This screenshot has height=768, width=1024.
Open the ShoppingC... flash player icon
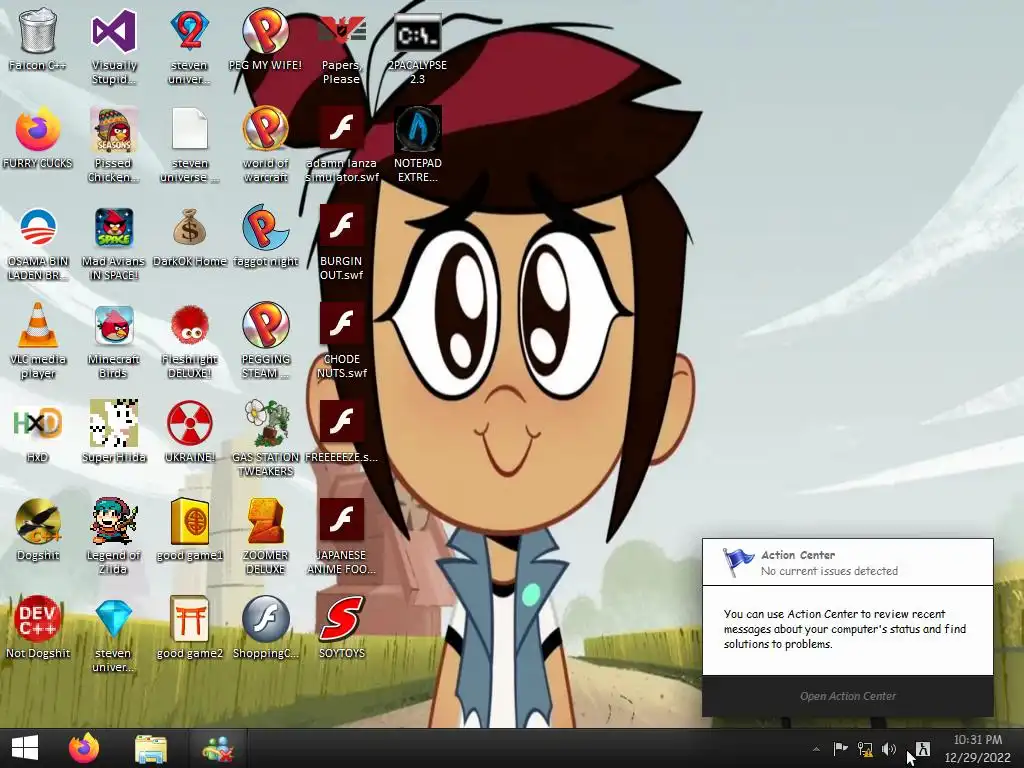(x=265, y=619)
